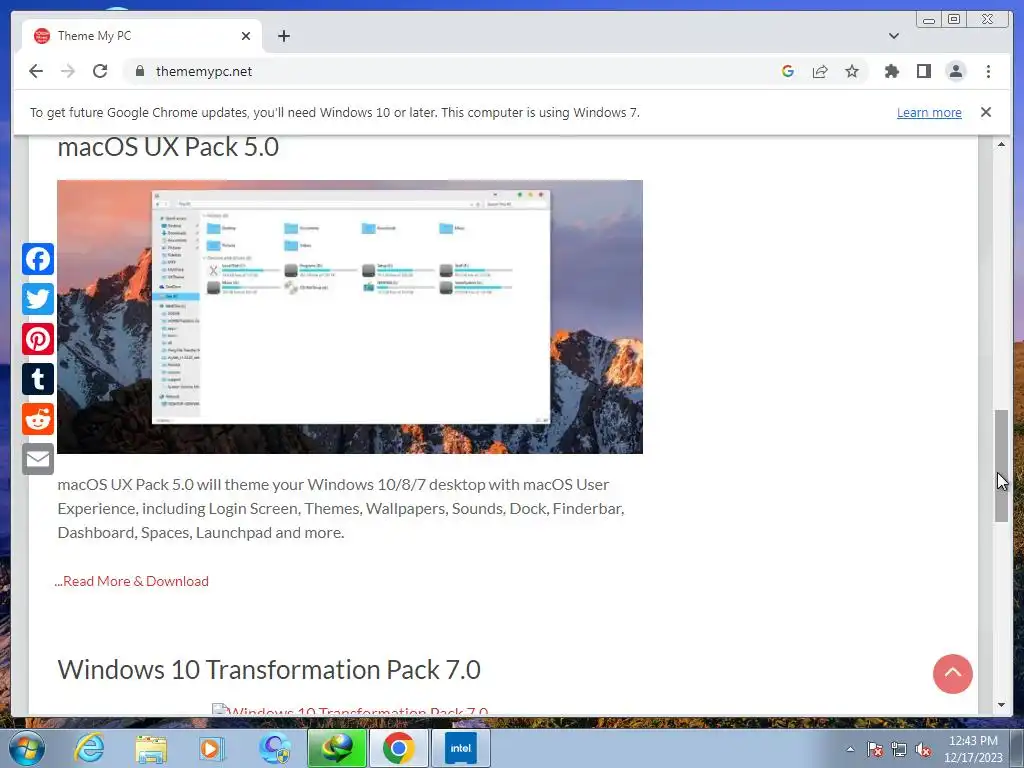The image size is (1024, 768).
Task: Reload the thememypc.net page
Action: (x=100, y=71)
